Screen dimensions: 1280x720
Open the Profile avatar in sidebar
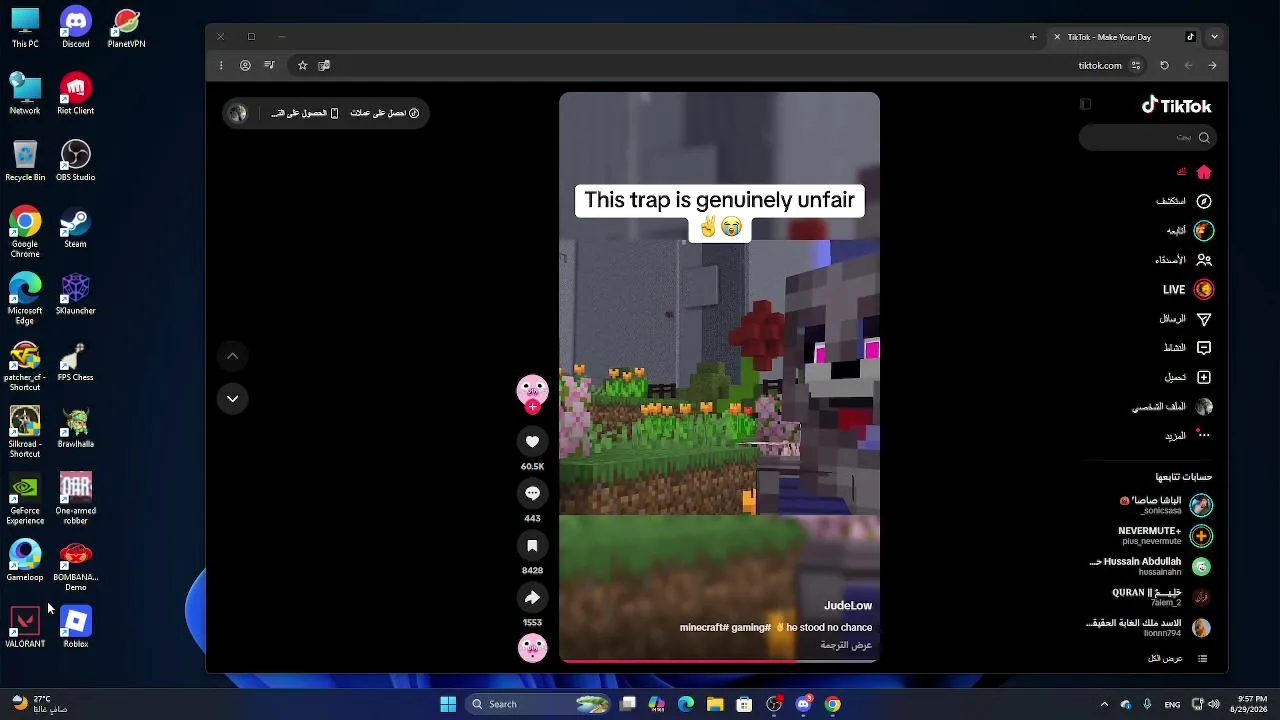(x=1204, y=407)
